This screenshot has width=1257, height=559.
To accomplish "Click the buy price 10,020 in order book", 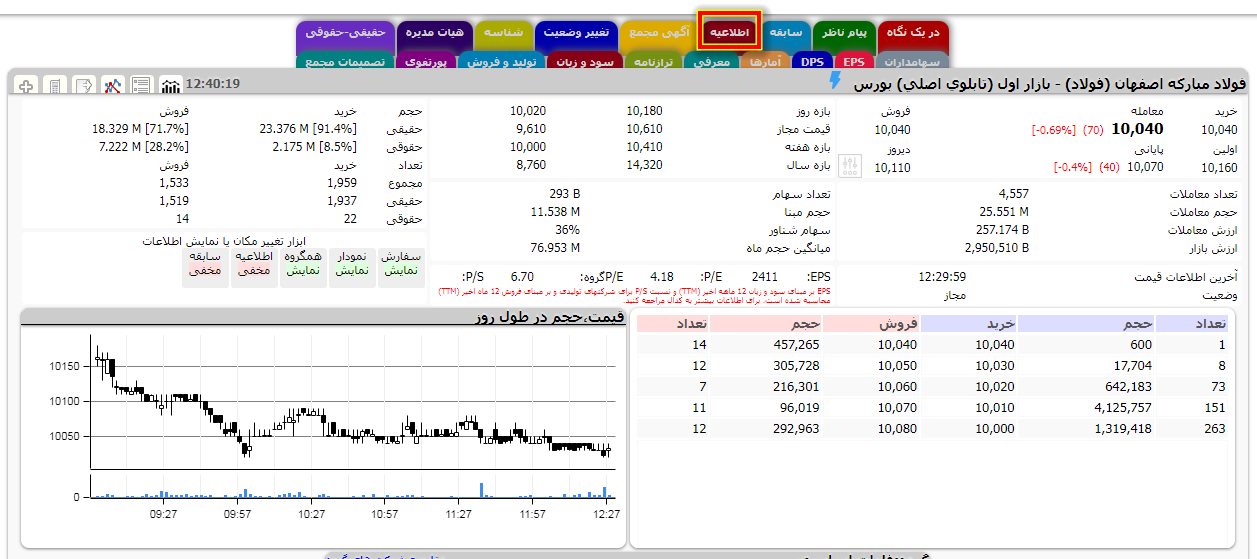I will pyautogui.click(x=995, y=387).
